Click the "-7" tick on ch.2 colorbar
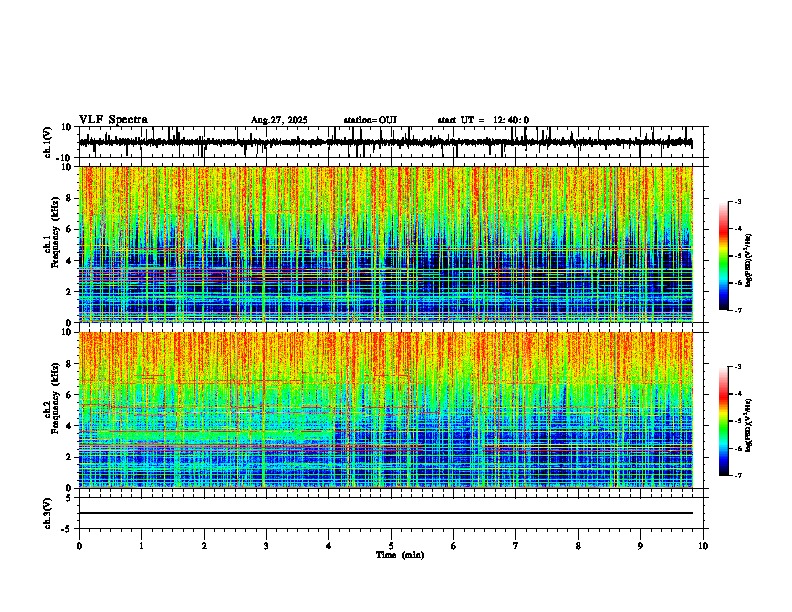The height and width of the screenshot is (612, 792). pyautogui.click(x=738, y=476)
